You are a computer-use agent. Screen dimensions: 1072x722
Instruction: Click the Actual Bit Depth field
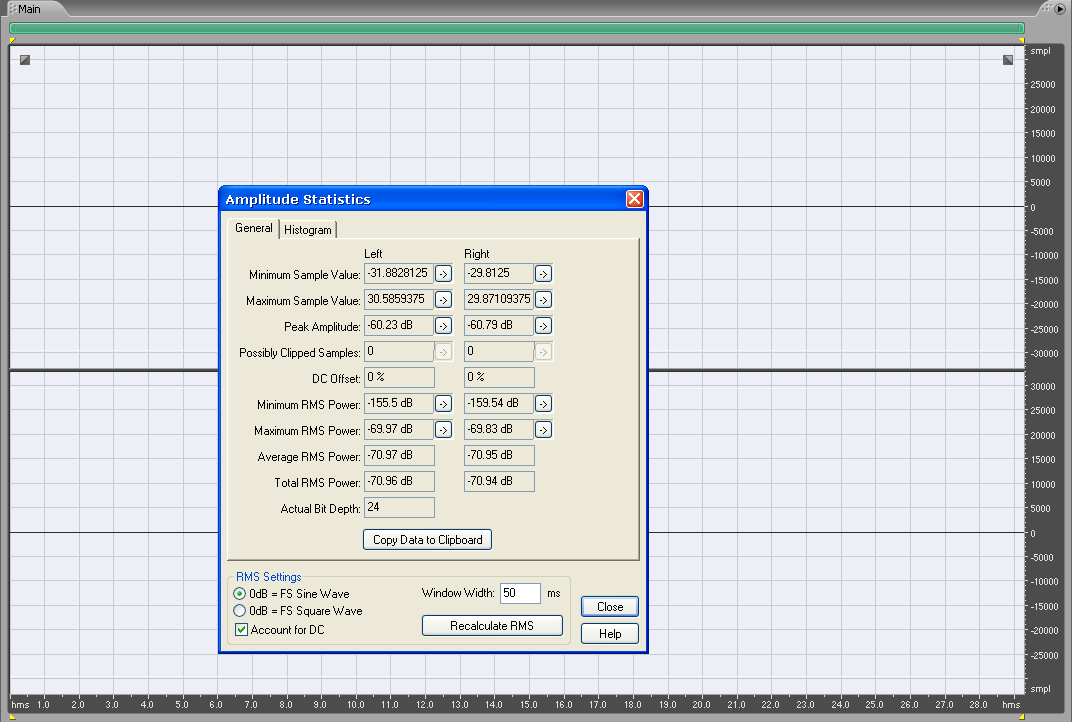399,507
